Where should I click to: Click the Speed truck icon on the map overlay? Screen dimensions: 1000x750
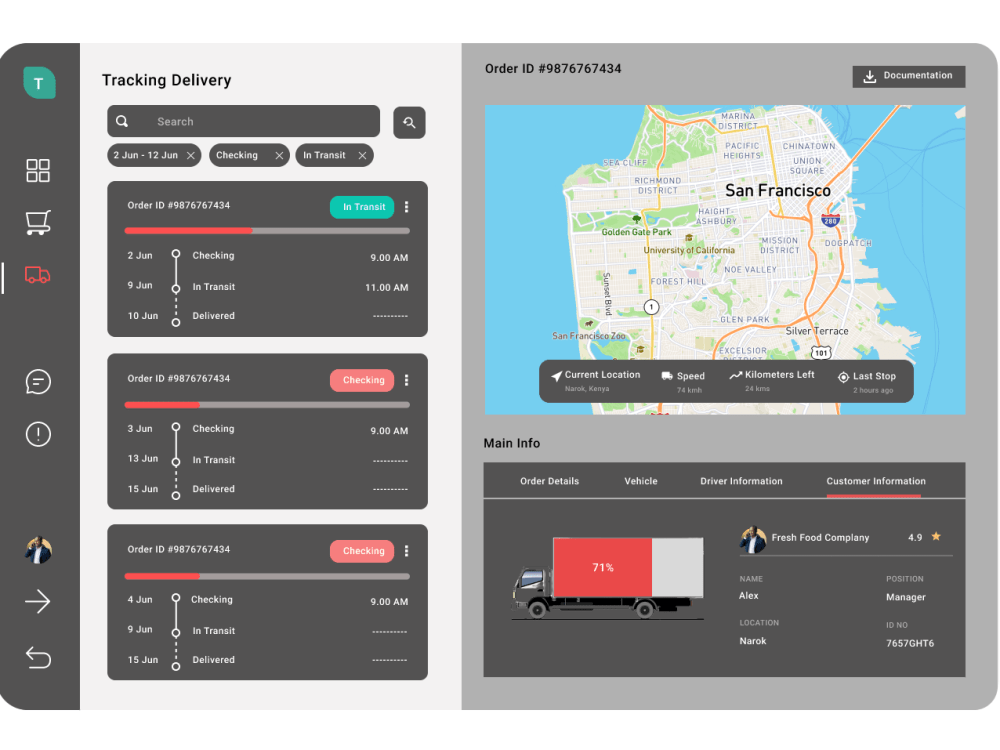pos(665,374)
